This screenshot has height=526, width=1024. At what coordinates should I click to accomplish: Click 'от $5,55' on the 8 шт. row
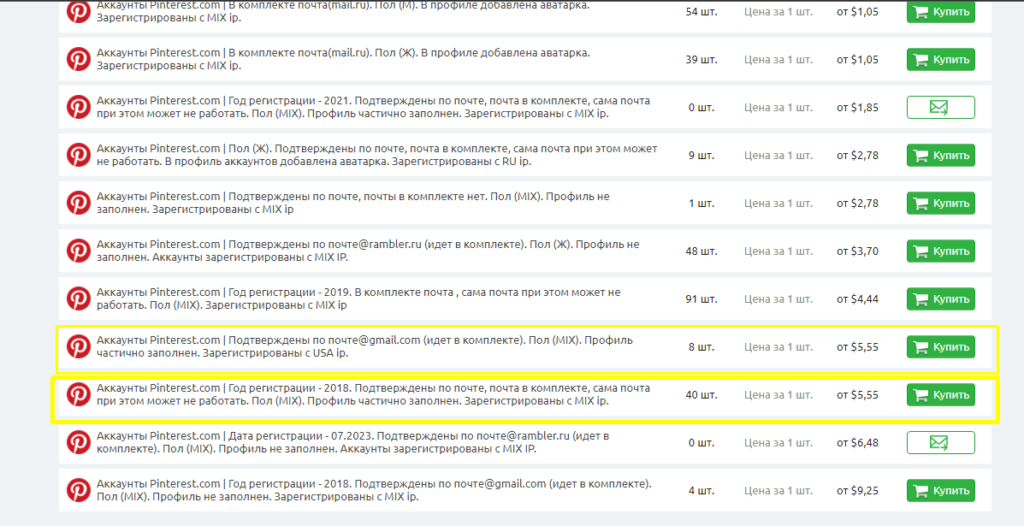[857, 347]
